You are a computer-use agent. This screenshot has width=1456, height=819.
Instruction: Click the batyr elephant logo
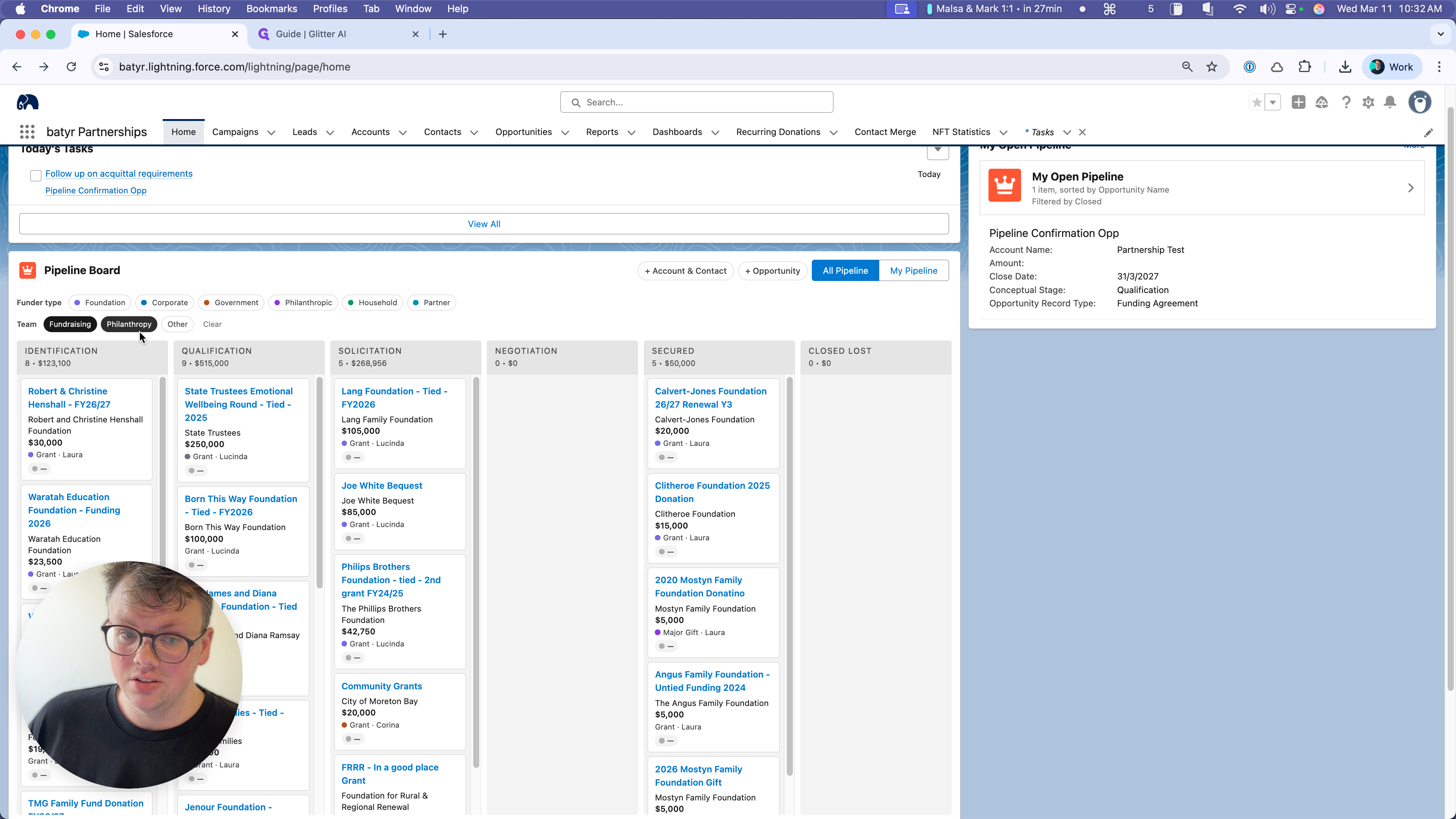[x=28, y=102]
